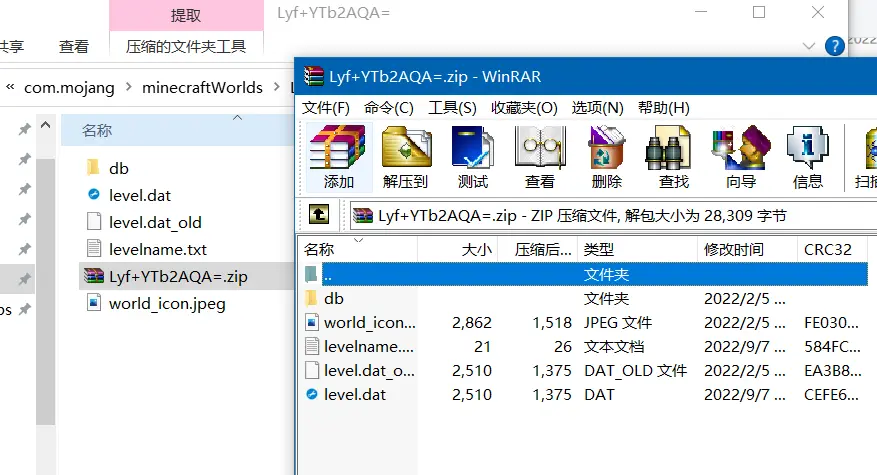877x475 pixels.
Task: Click the level.dat_old file icon in Explorer
Action: pos(94,222)
